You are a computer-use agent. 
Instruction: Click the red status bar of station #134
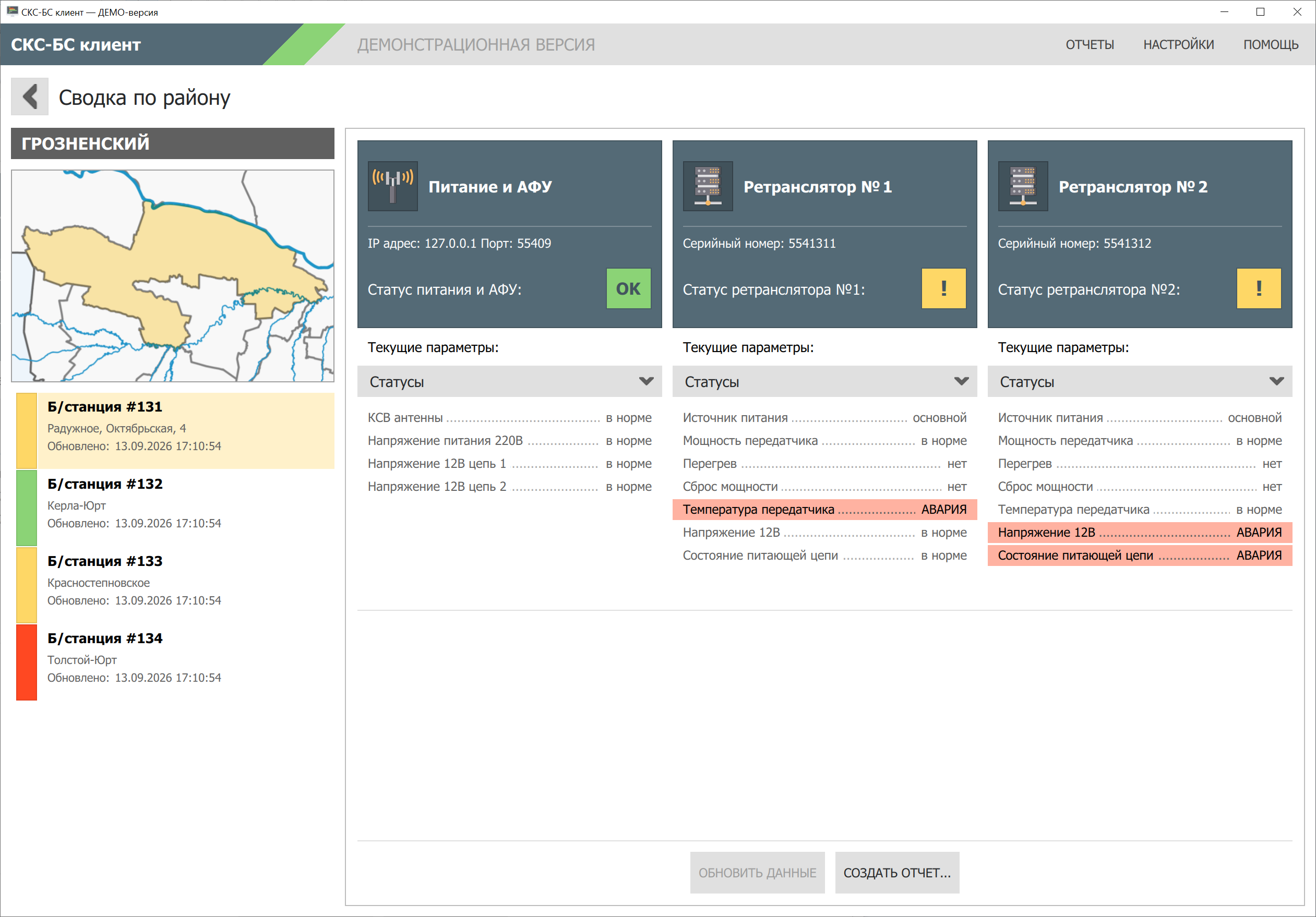(27, 662)
